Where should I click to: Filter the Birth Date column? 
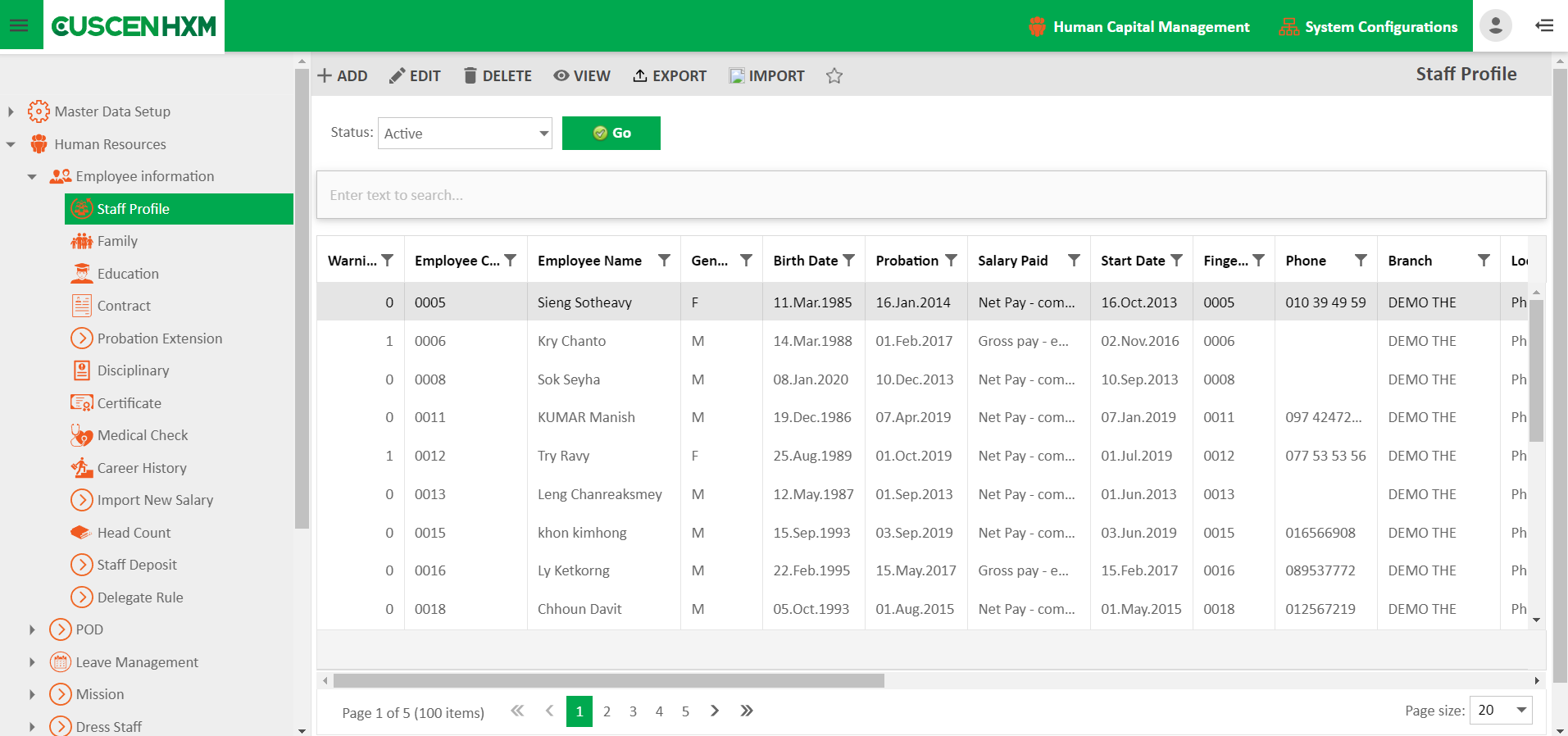[848, 261]
